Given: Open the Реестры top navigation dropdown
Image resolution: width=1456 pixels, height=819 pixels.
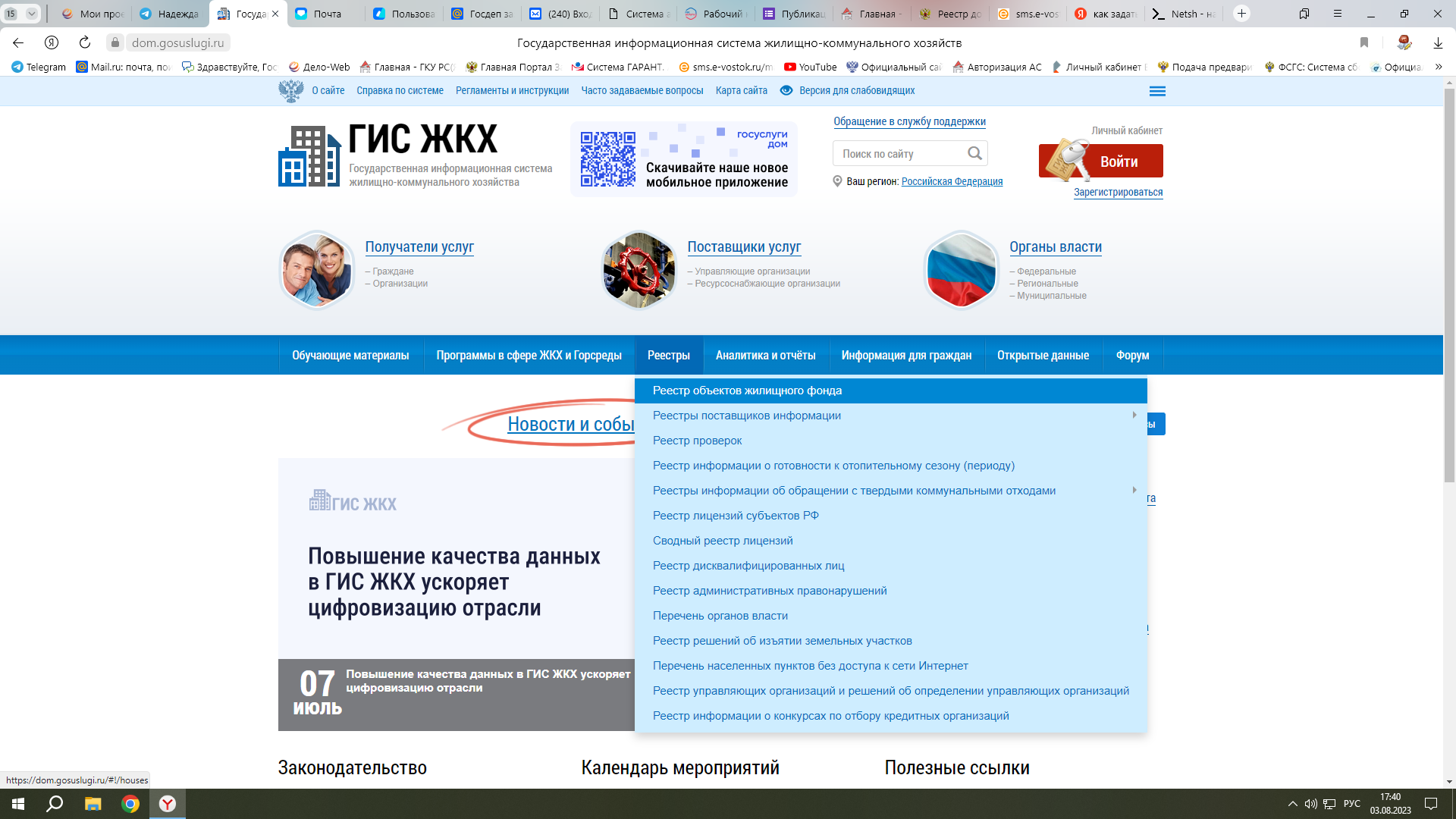Looking at the screenshot, I should [669, 355].
